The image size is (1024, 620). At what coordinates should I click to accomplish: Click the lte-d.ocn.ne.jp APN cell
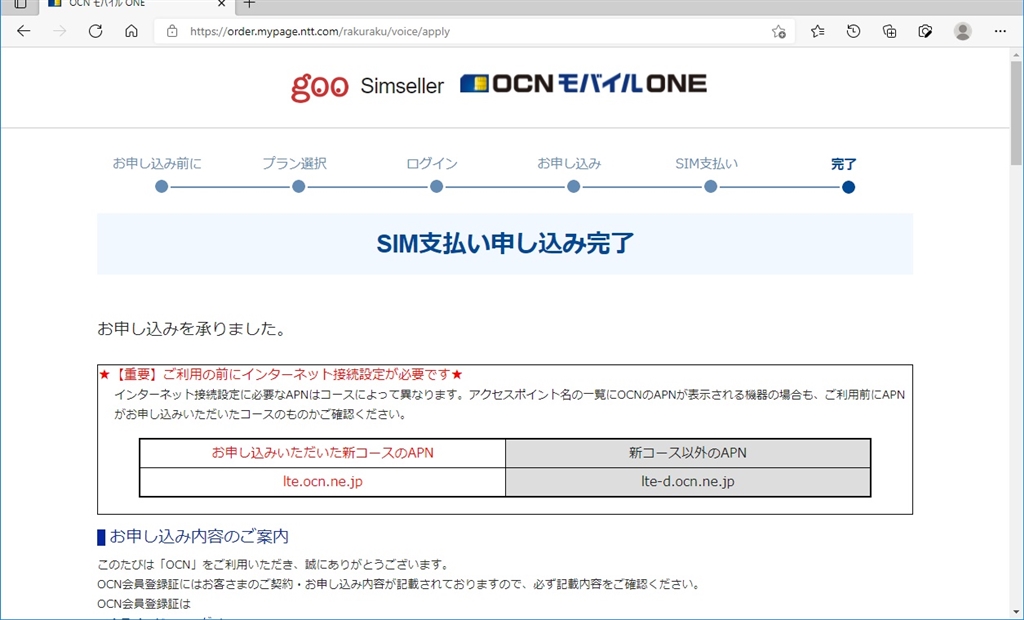click(688, 481)
